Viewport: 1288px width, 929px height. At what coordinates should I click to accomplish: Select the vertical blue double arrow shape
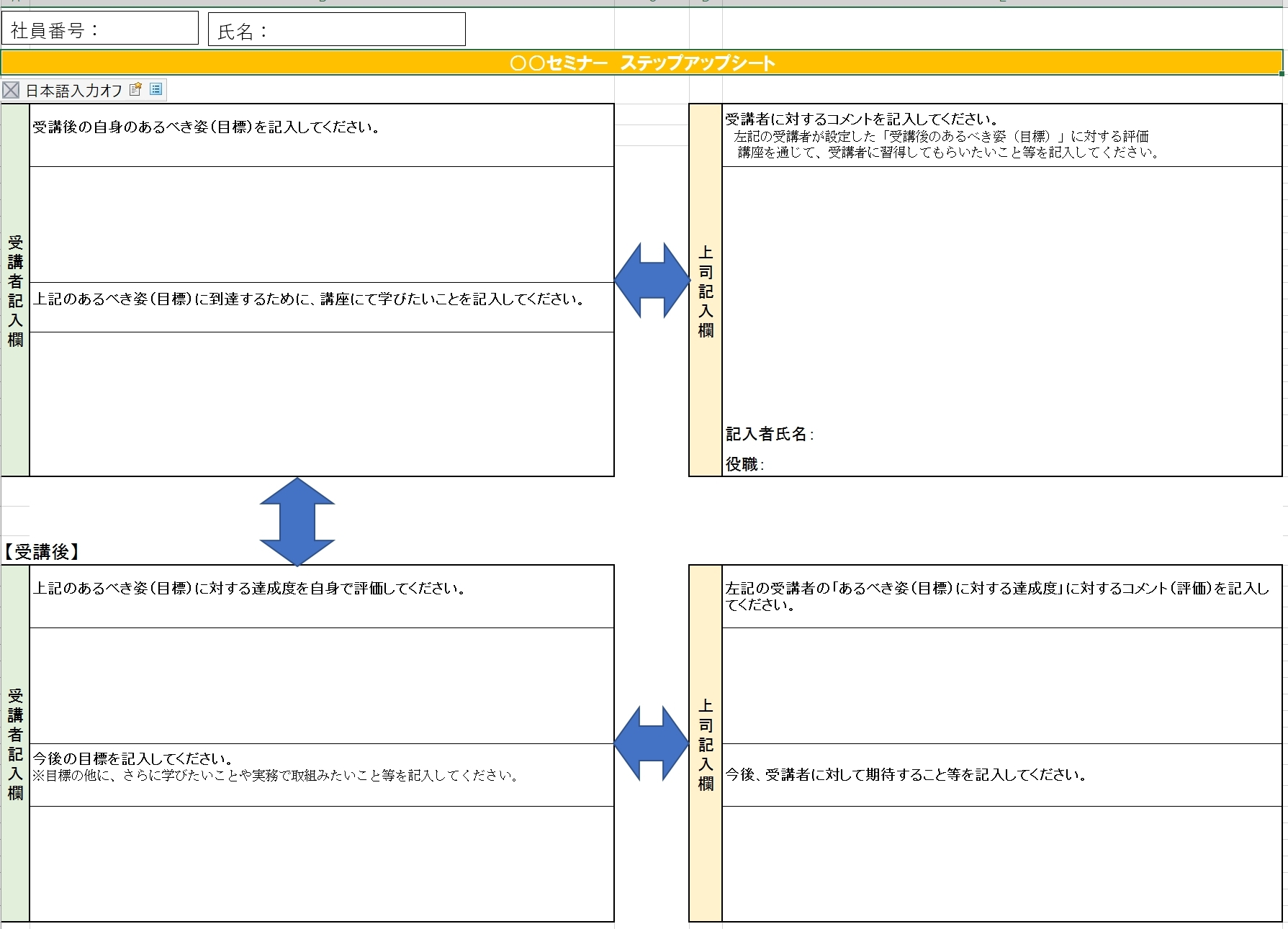pos(297,522)
